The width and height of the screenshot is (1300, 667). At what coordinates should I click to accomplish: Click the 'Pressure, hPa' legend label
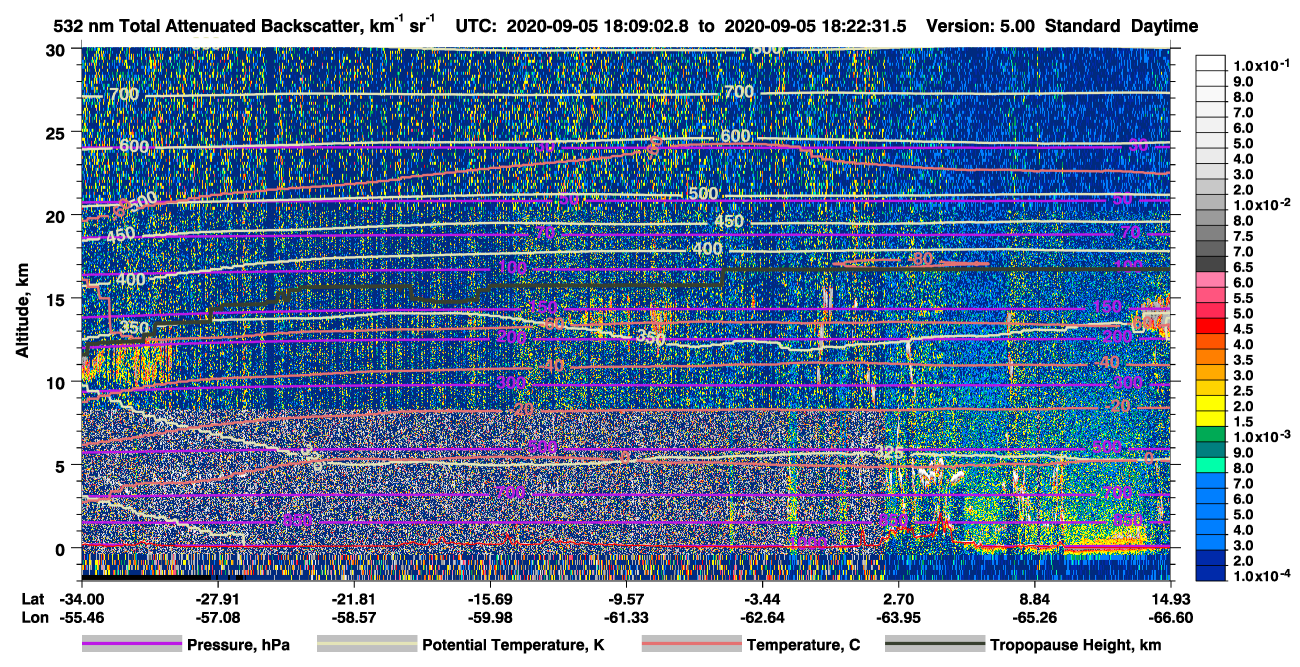pos(238,645)
